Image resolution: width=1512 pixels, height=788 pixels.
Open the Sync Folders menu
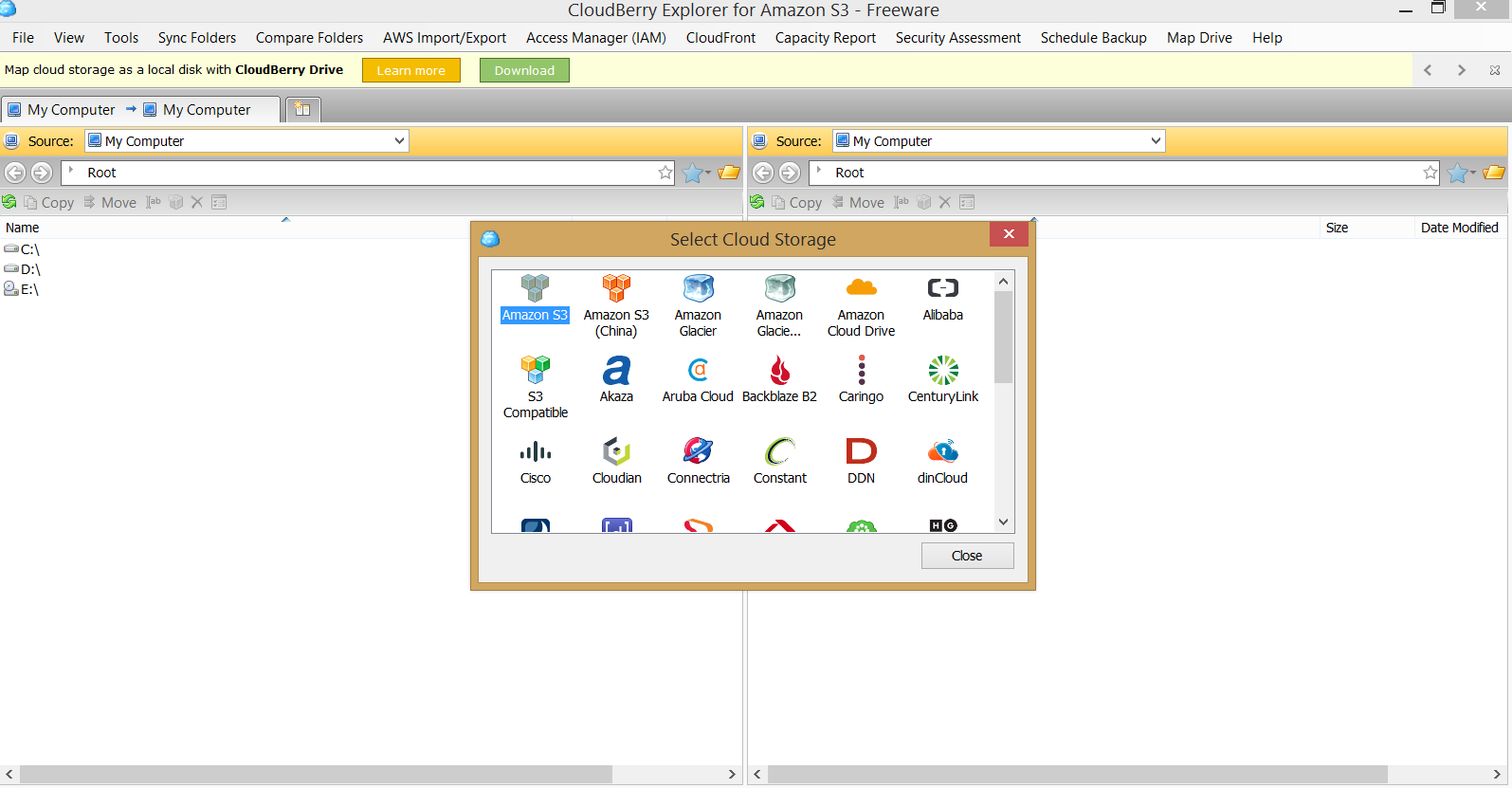tap(197, 38)
